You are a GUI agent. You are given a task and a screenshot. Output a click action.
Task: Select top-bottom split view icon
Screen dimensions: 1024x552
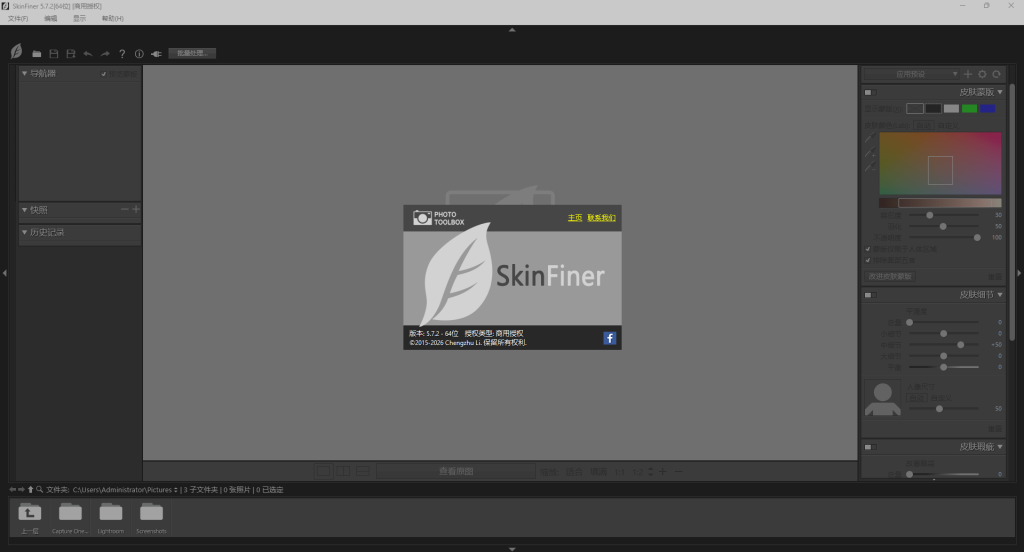(x=362, y=471)
